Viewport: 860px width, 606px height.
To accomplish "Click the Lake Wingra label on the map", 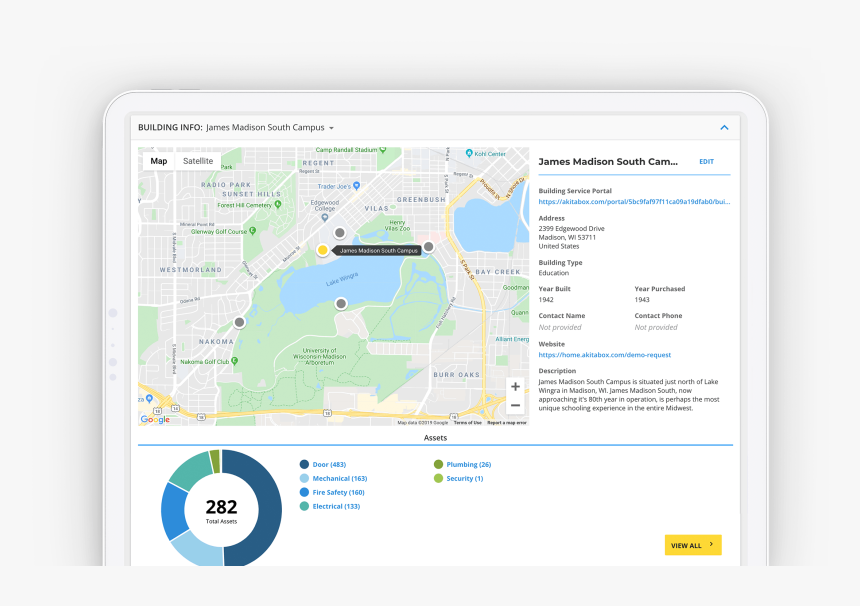I will 342,279.
